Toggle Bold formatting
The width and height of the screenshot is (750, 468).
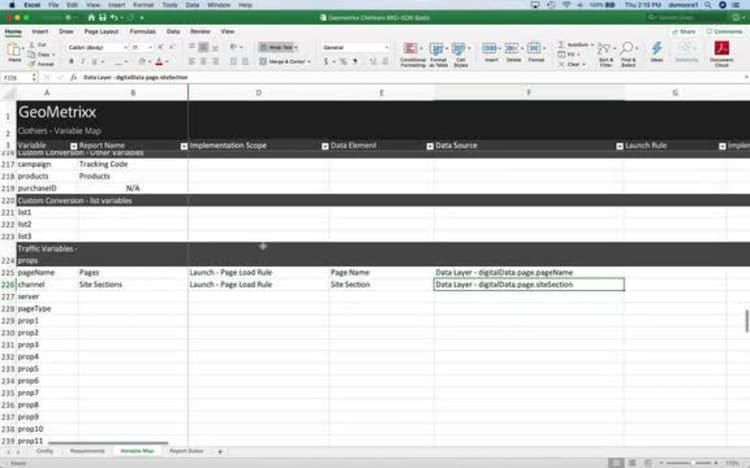click(71, 61)
